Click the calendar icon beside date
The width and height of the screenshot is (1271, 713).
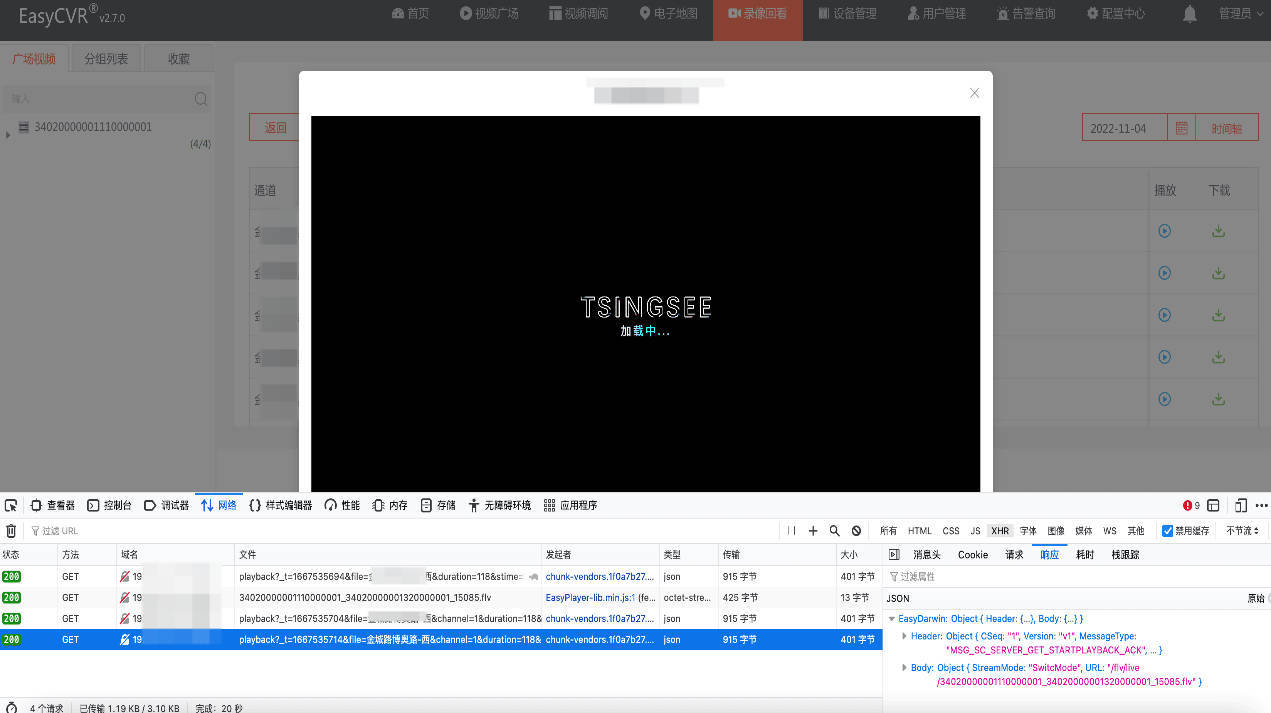(x=1182, y=128)
